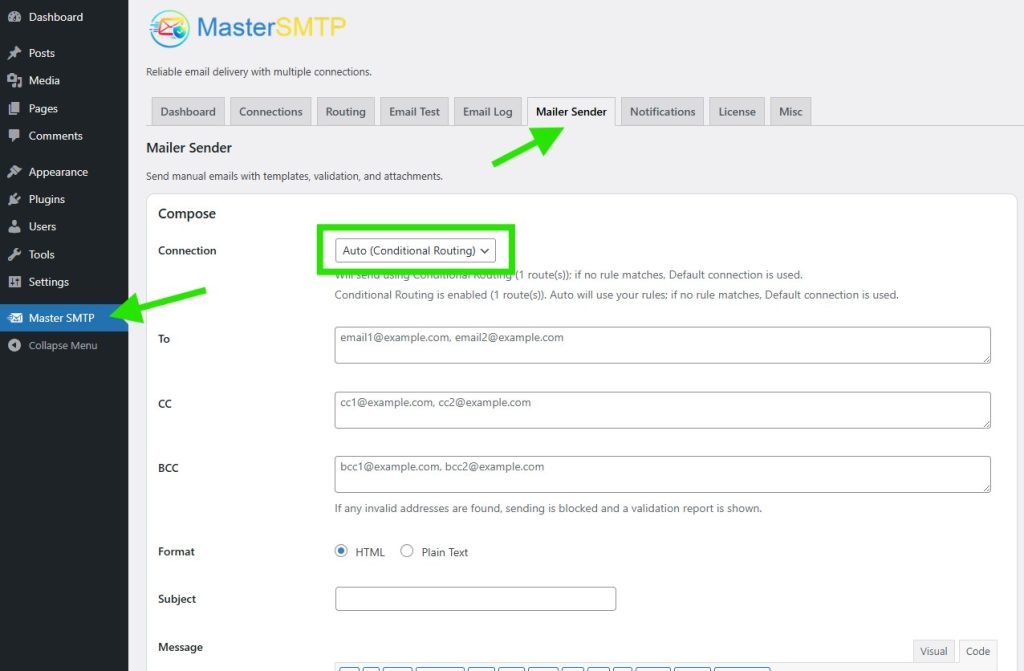
Task: Switch message editor to Visual view
Action: [x=933, y=651]
